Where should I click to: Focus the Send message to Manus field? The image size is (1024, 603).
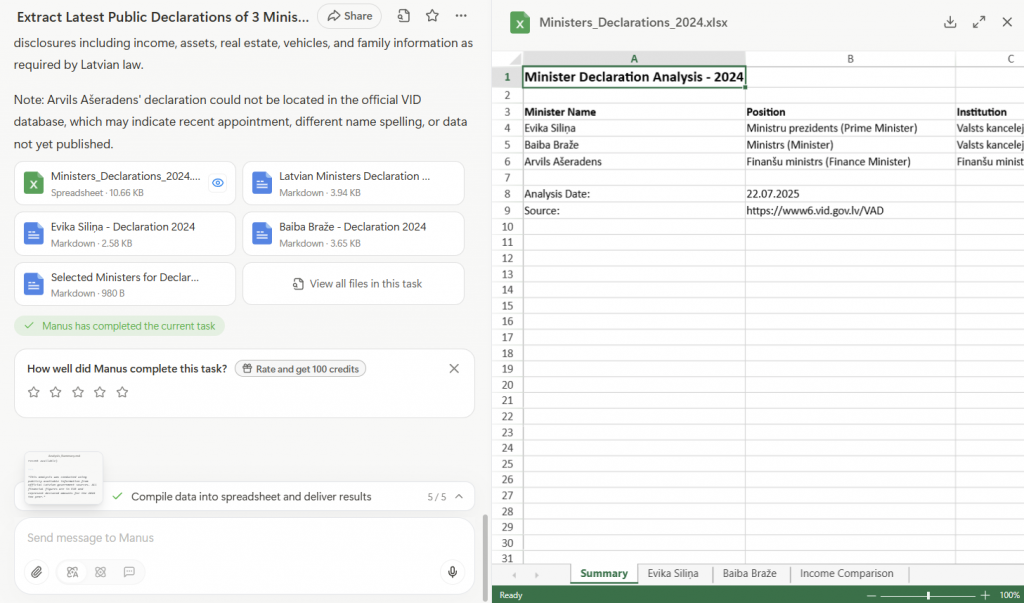click(244, 538)
